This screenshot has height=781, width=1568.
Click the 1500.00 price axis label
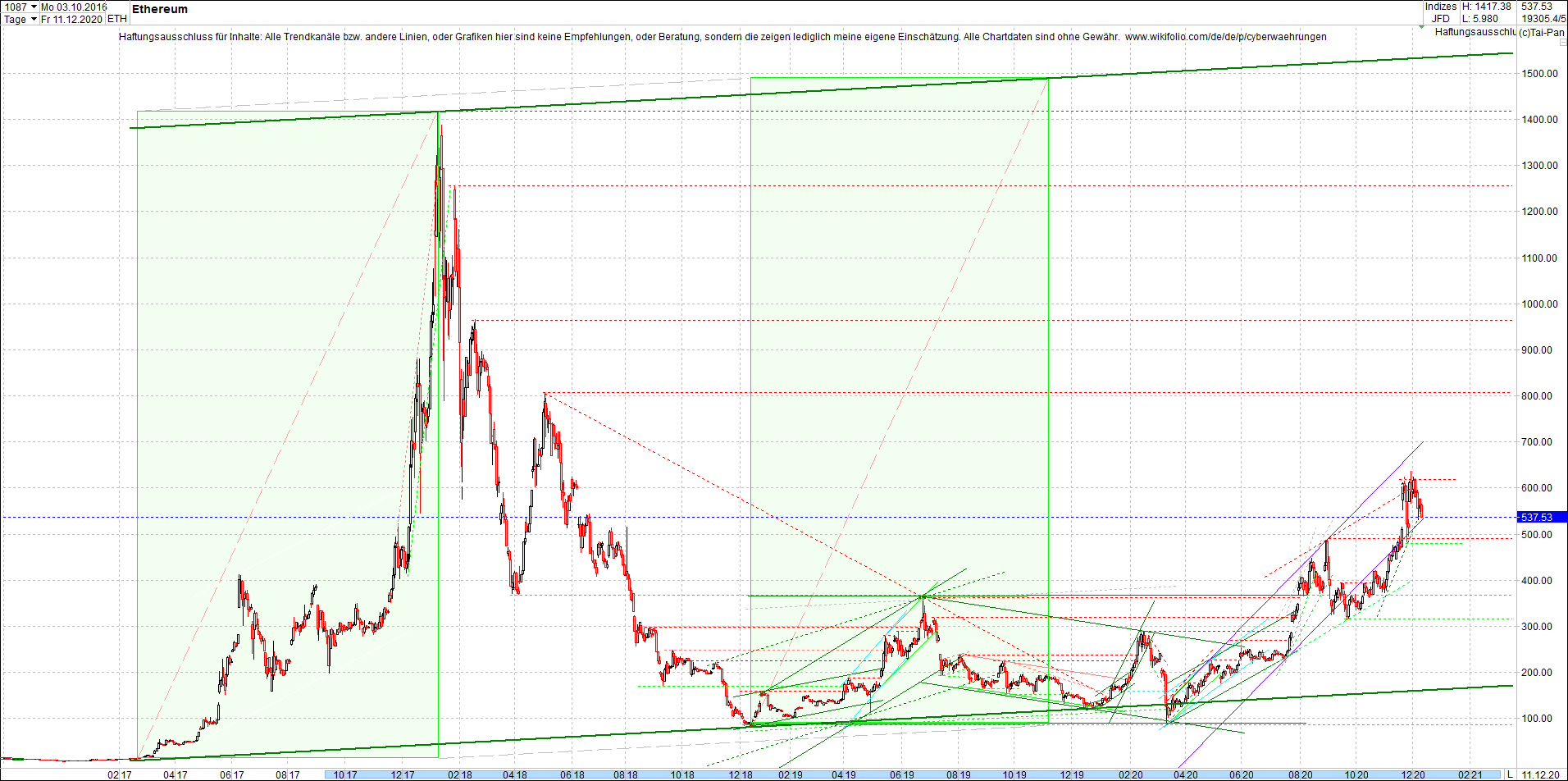tap(1540, 74)
